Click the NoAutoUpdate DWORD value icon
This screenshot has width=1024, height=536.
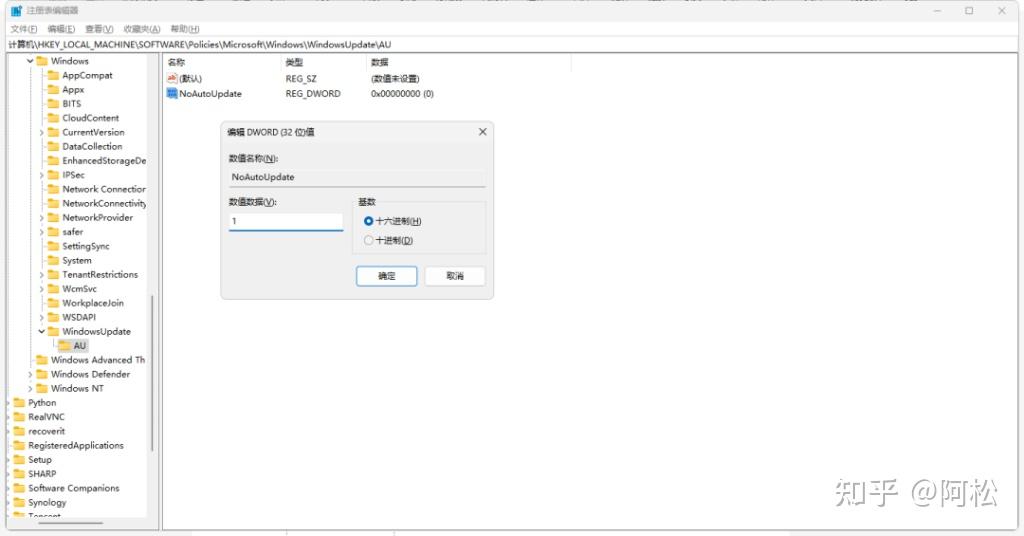(x=172, y=94)
